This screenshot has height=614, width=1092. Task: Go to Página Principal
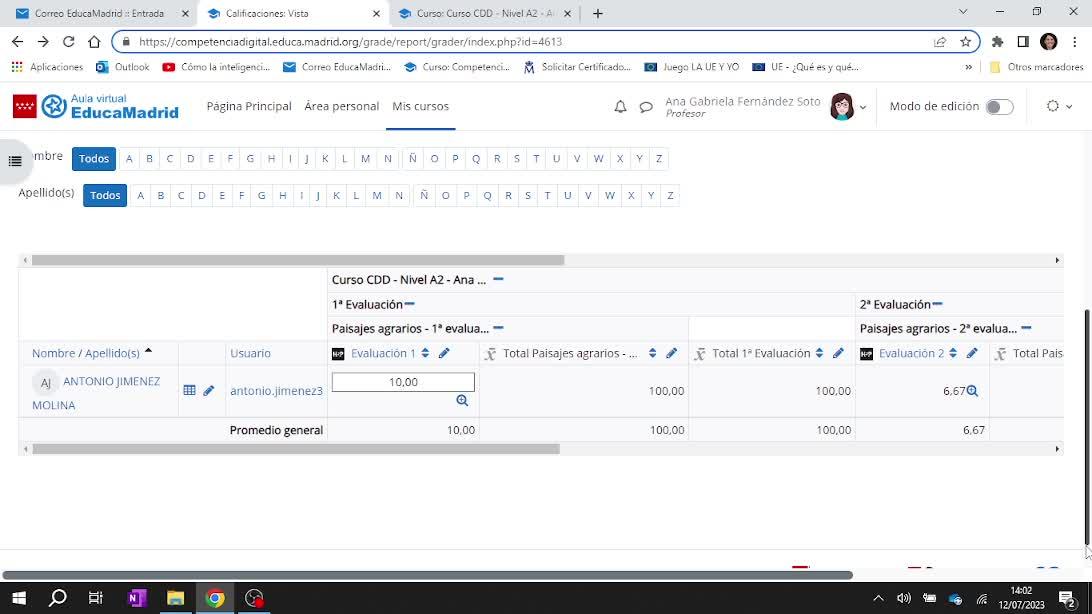[x=249, y=106]
